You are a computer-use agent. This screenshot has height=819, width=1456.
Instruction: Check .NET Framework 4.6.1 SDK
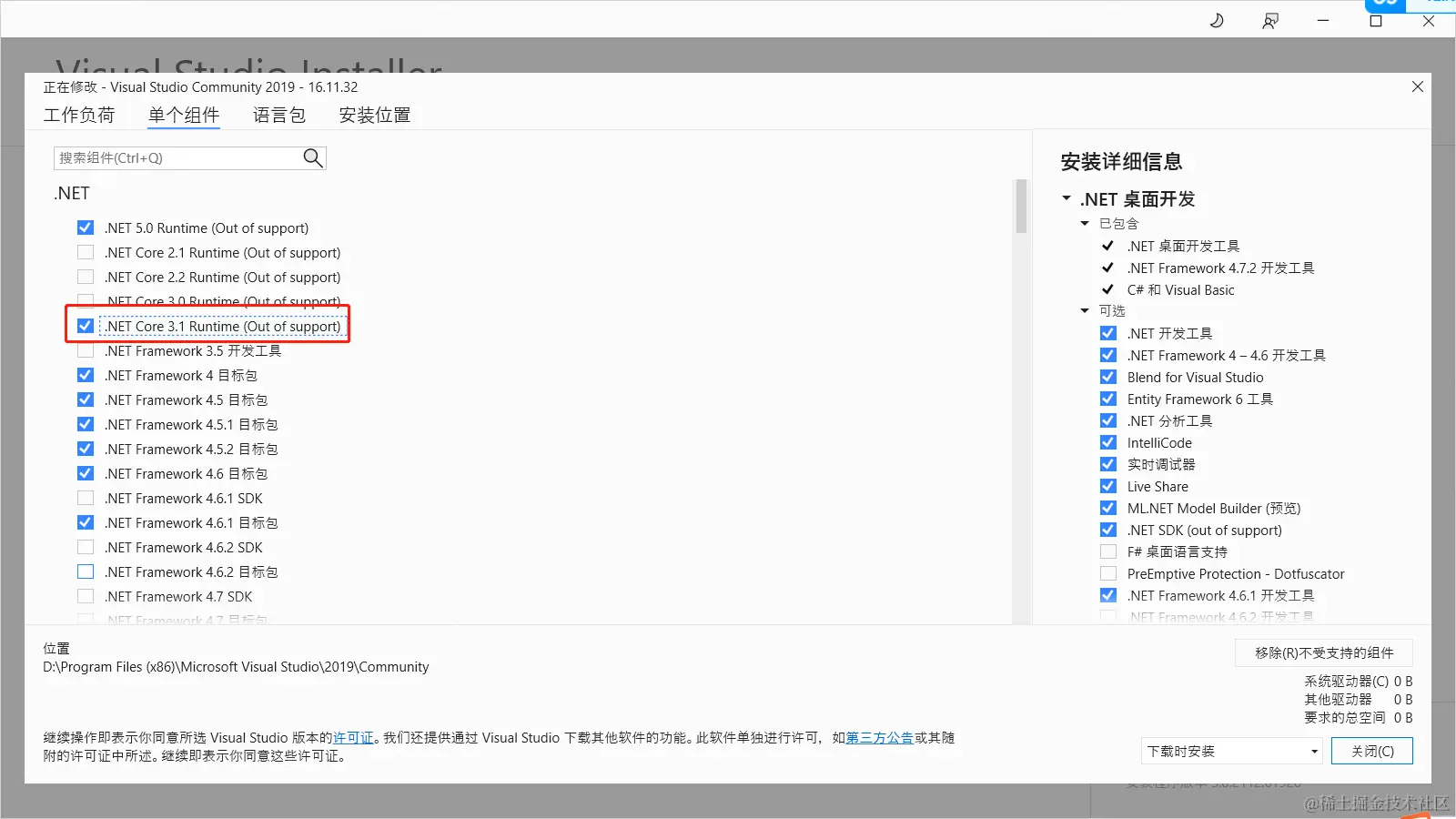[x=85, y=498]
